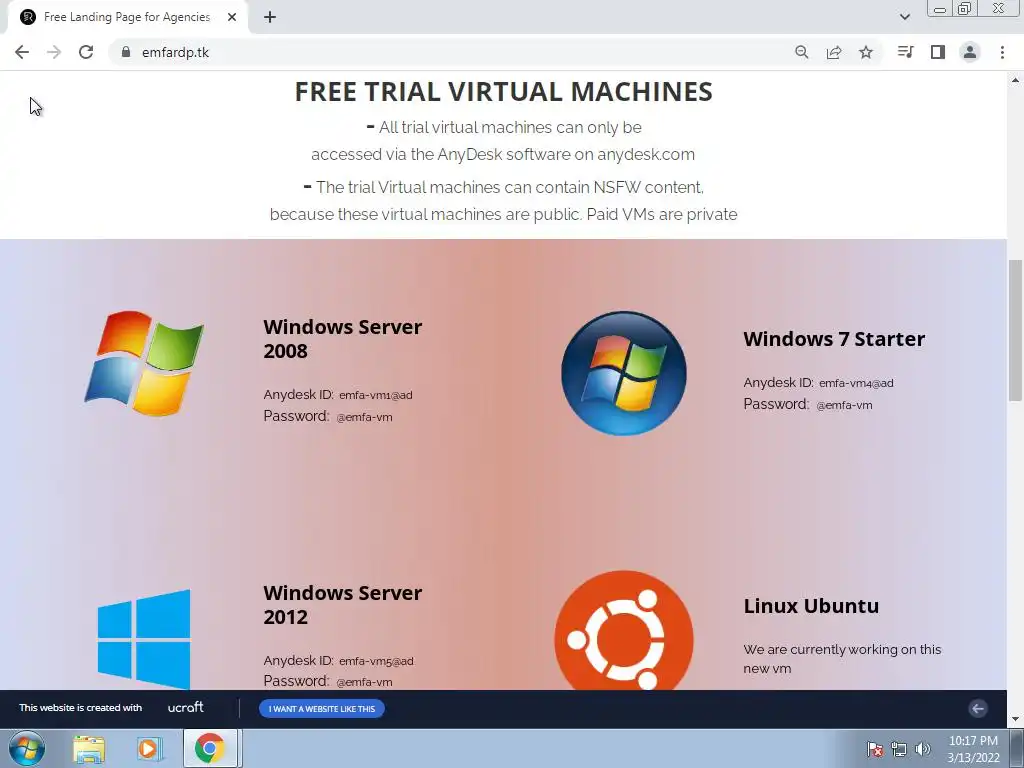Click the Show desktop strip
The image size is (1024, 768).
click(x=1017, y=749)
